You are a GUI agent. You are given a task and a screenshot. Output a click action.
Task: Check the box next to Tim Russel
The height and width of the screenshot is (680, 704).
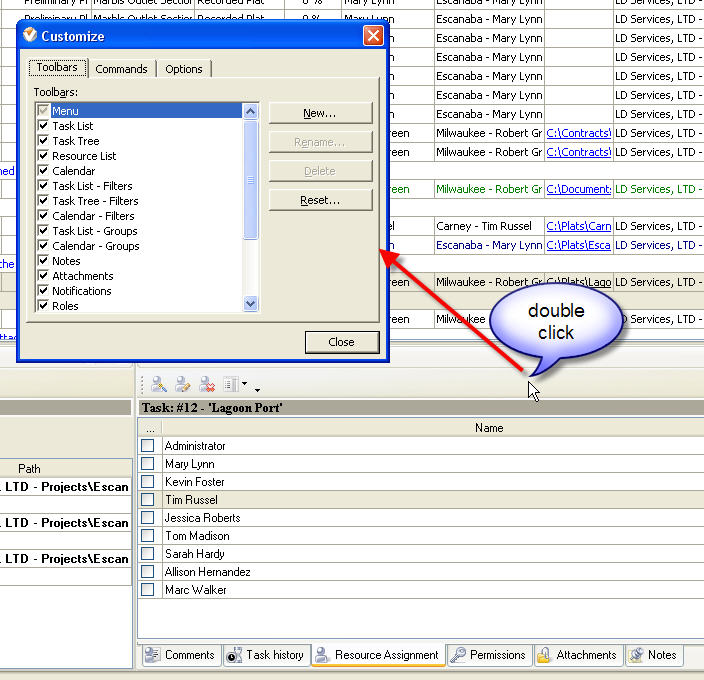(x=148, y=500)
